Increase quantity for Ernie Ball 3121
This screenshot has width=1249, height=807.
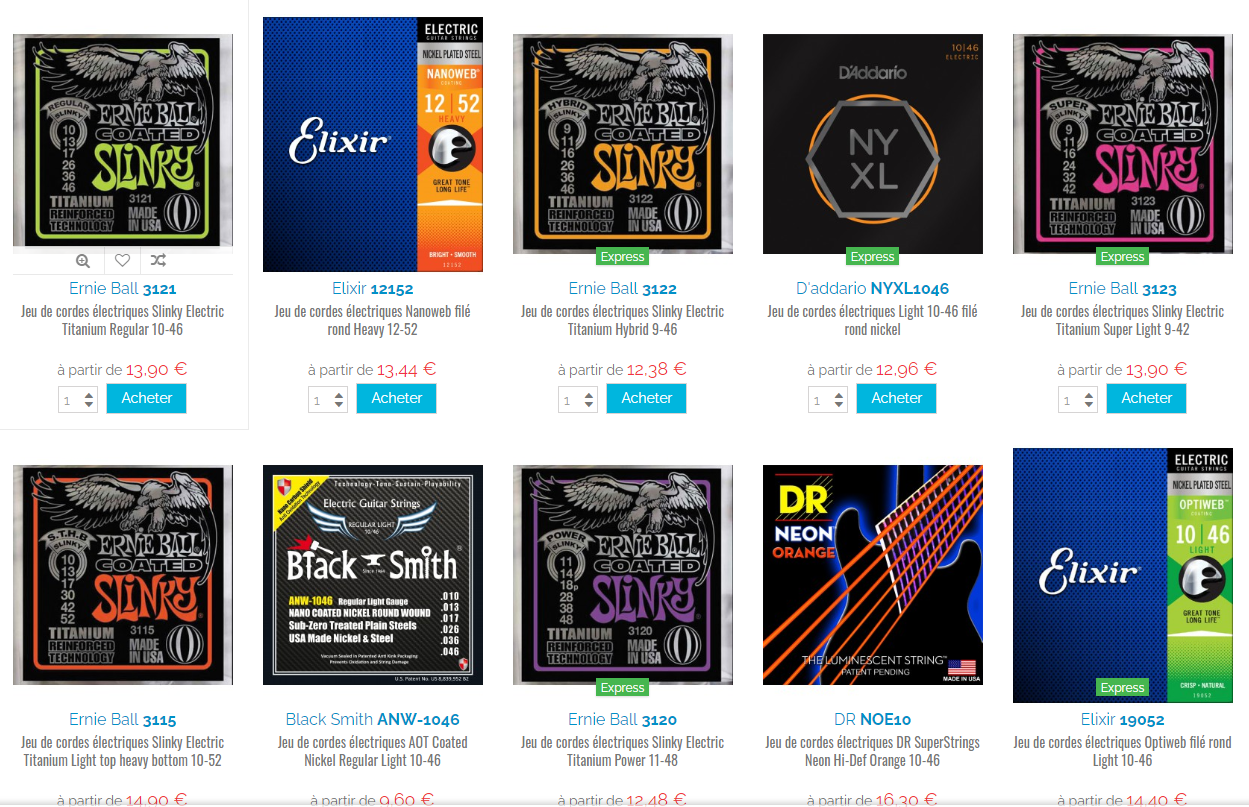[89, 395]
